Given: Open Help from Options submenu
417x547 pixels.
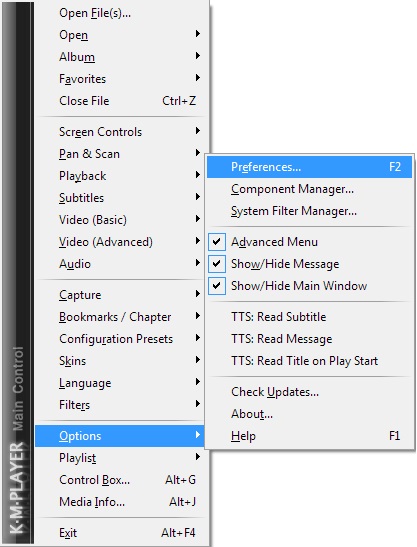Looking at the screenshot, I should tap(309, 436).
